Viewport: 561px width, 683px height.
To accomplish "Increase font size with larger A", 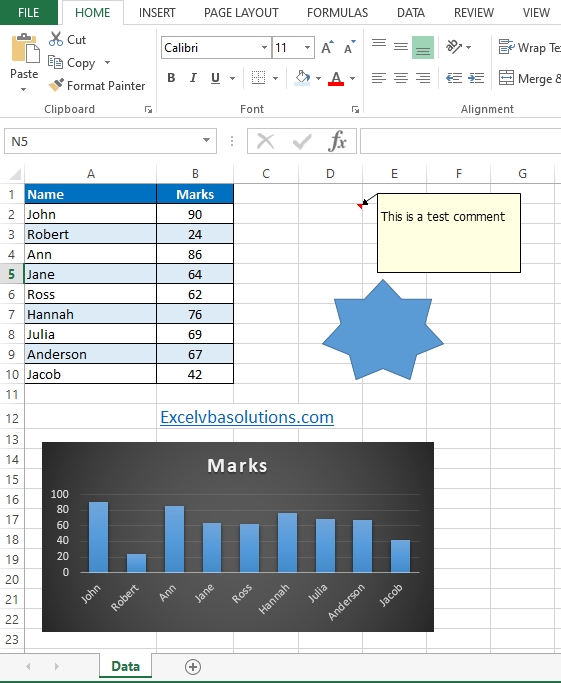I will tap(327, 47).
